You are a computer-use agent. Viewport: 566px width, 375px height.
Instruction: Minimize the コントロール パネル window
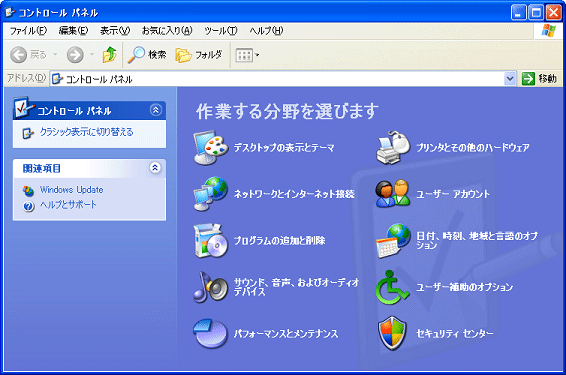coord(518,13)
